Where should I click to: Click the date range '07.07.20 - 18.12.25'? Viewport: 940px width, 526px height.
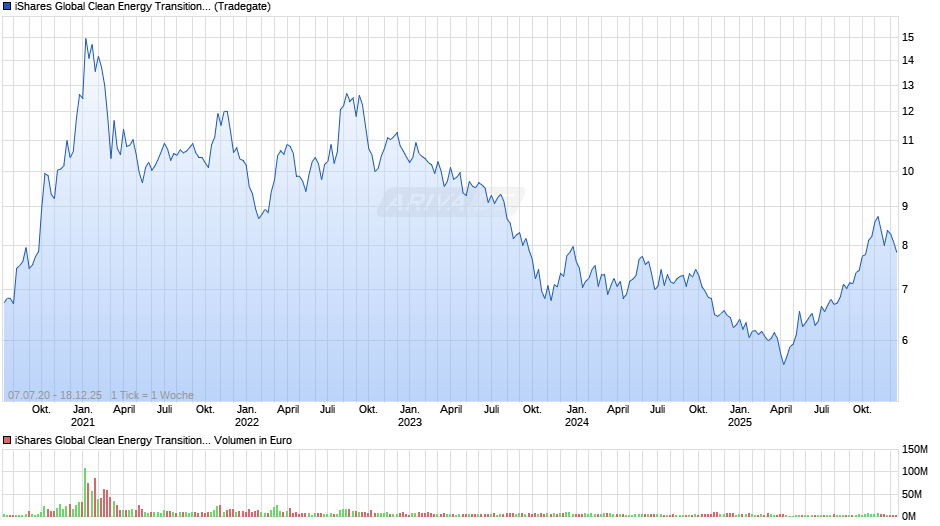(x=55, y=395)
